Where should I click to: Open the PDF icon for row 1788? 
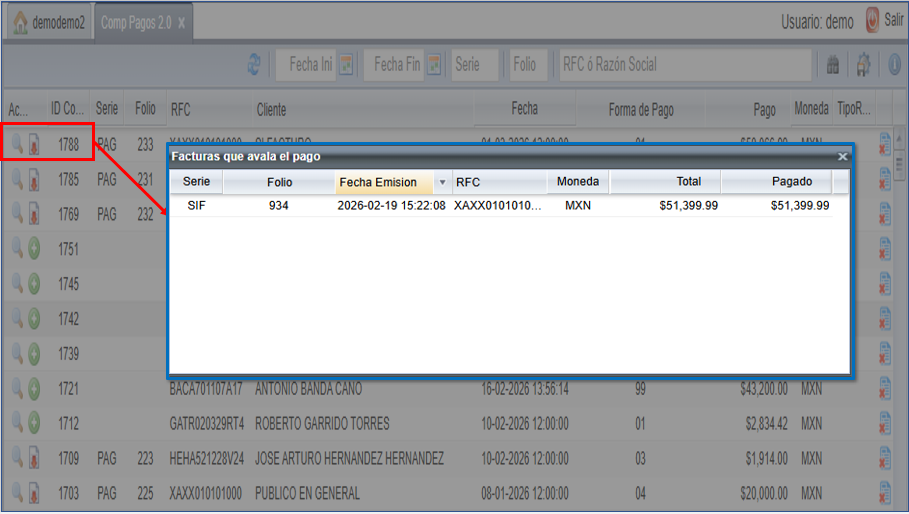coord(34,145)
